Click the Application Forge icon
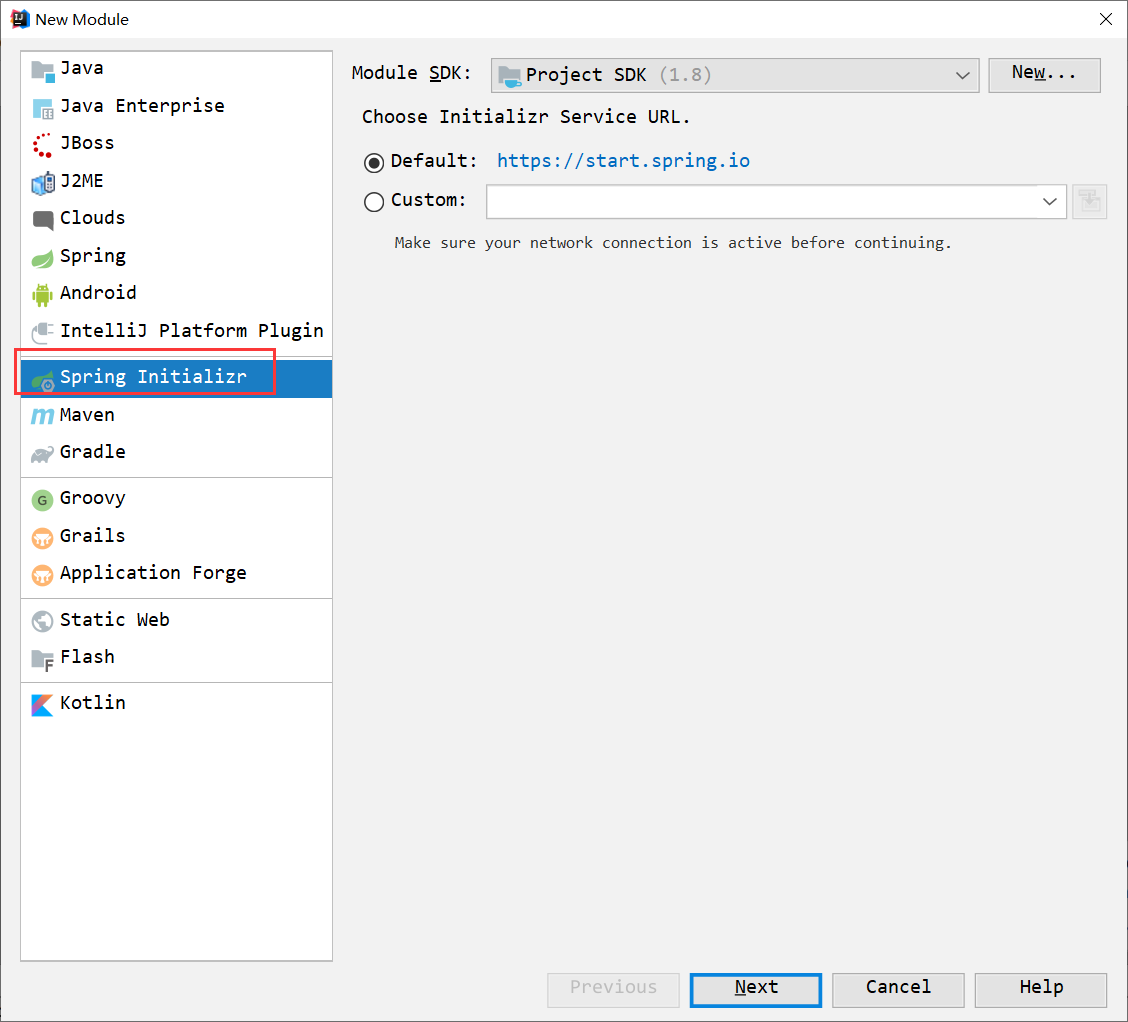1128x1022 pixels. pos(42,575)
